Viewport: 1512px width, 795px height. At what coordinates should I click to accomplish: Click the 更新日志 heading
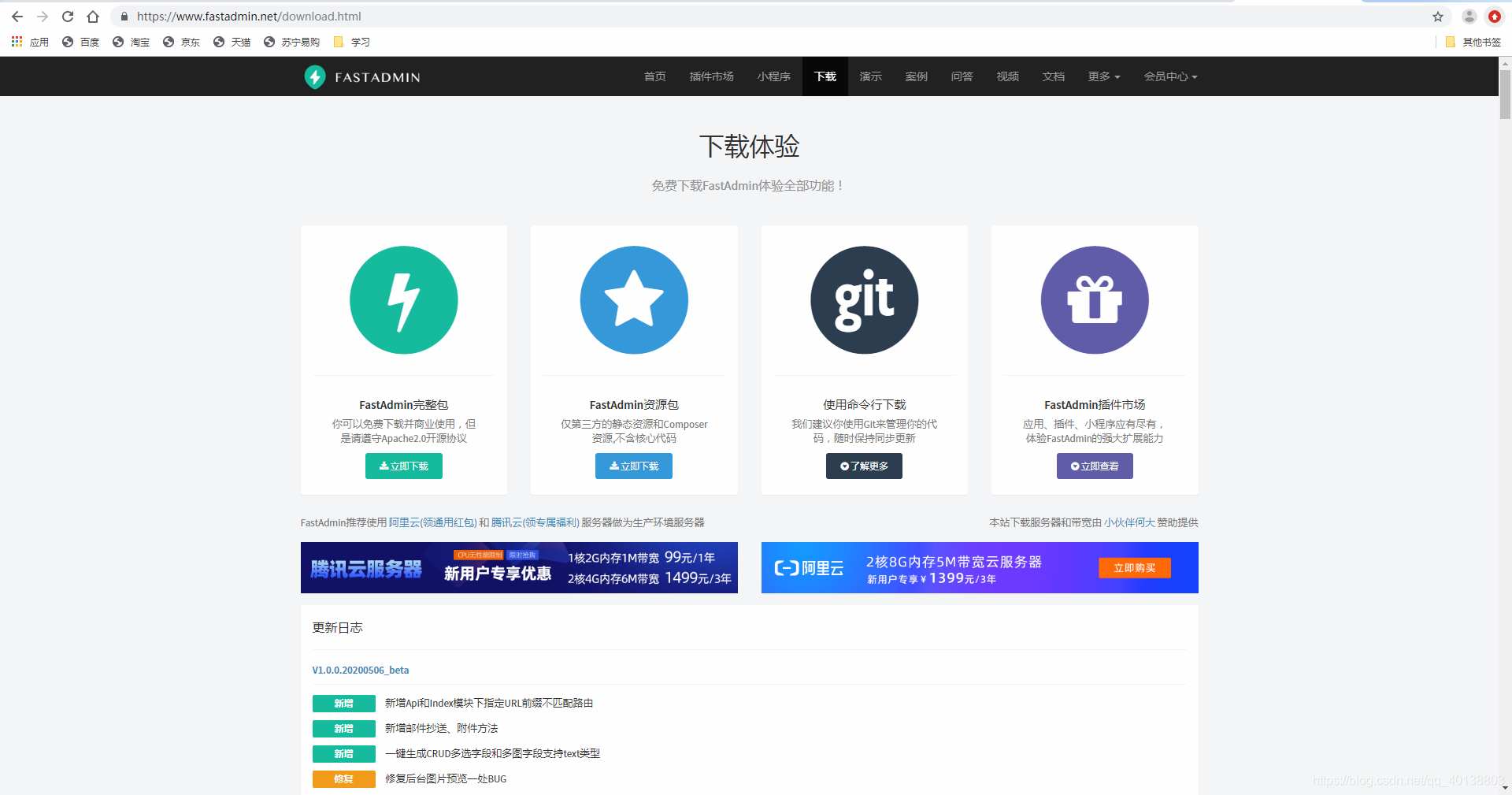pos(337,628)
